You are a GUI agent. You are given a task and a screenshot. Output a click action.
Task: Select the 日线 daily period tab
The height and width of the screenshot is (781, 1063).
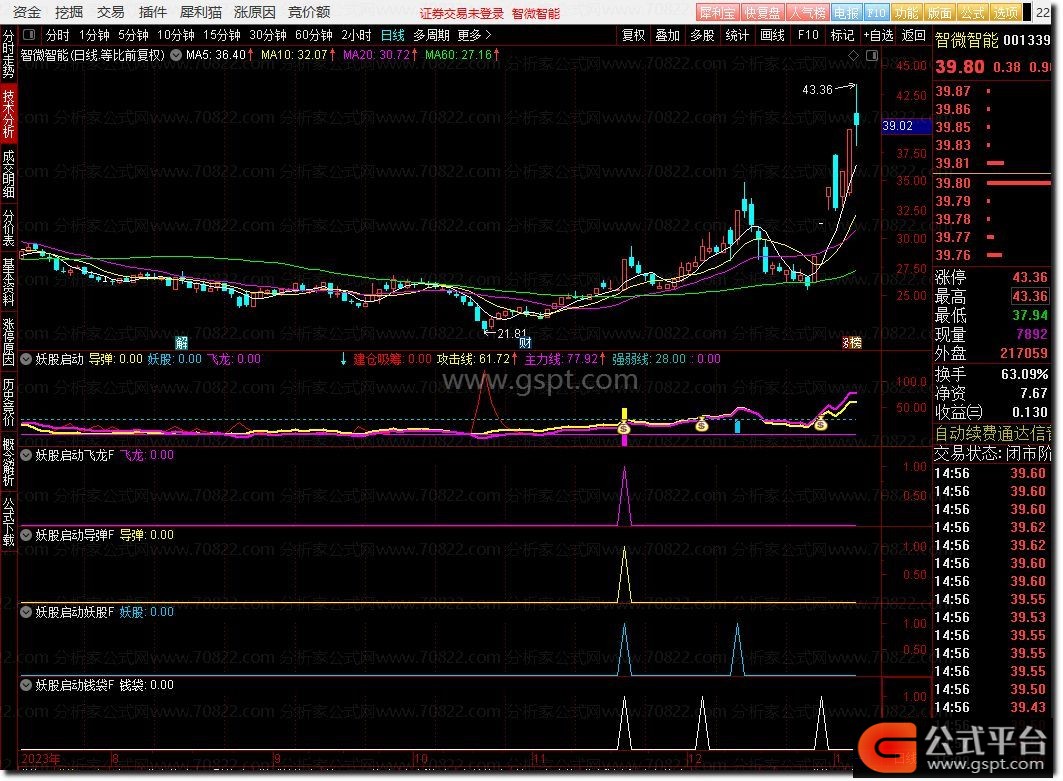pyautogui.click(x=393, y=35)
